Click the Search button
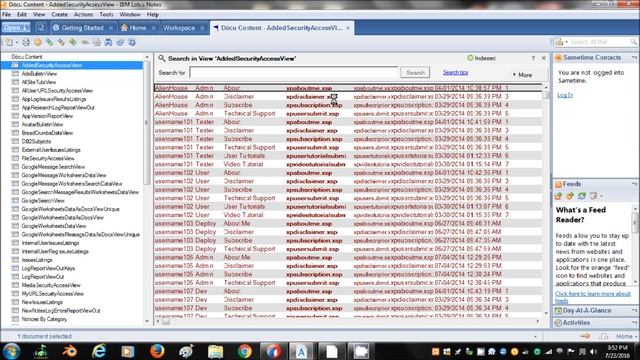The image size is (640, 360). coord(415,73)
